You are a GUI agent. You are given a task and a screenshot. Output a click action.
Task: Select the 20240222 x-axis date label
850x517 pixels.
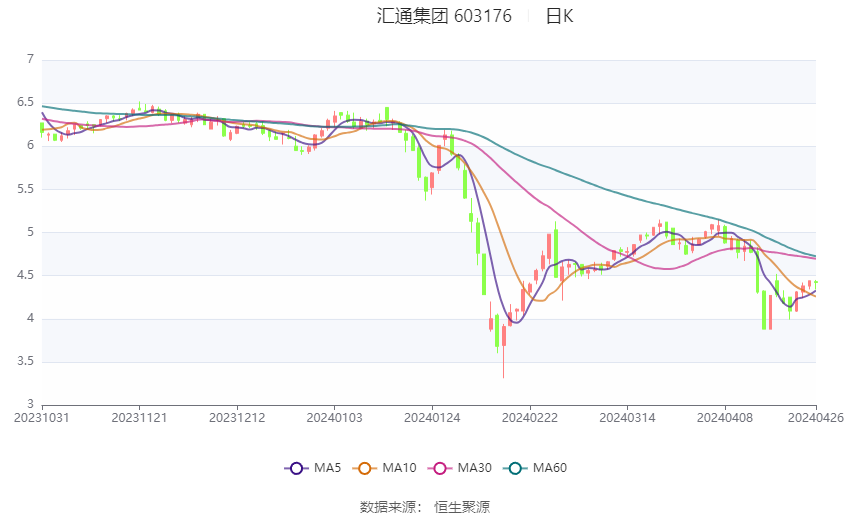click(530, 418)
